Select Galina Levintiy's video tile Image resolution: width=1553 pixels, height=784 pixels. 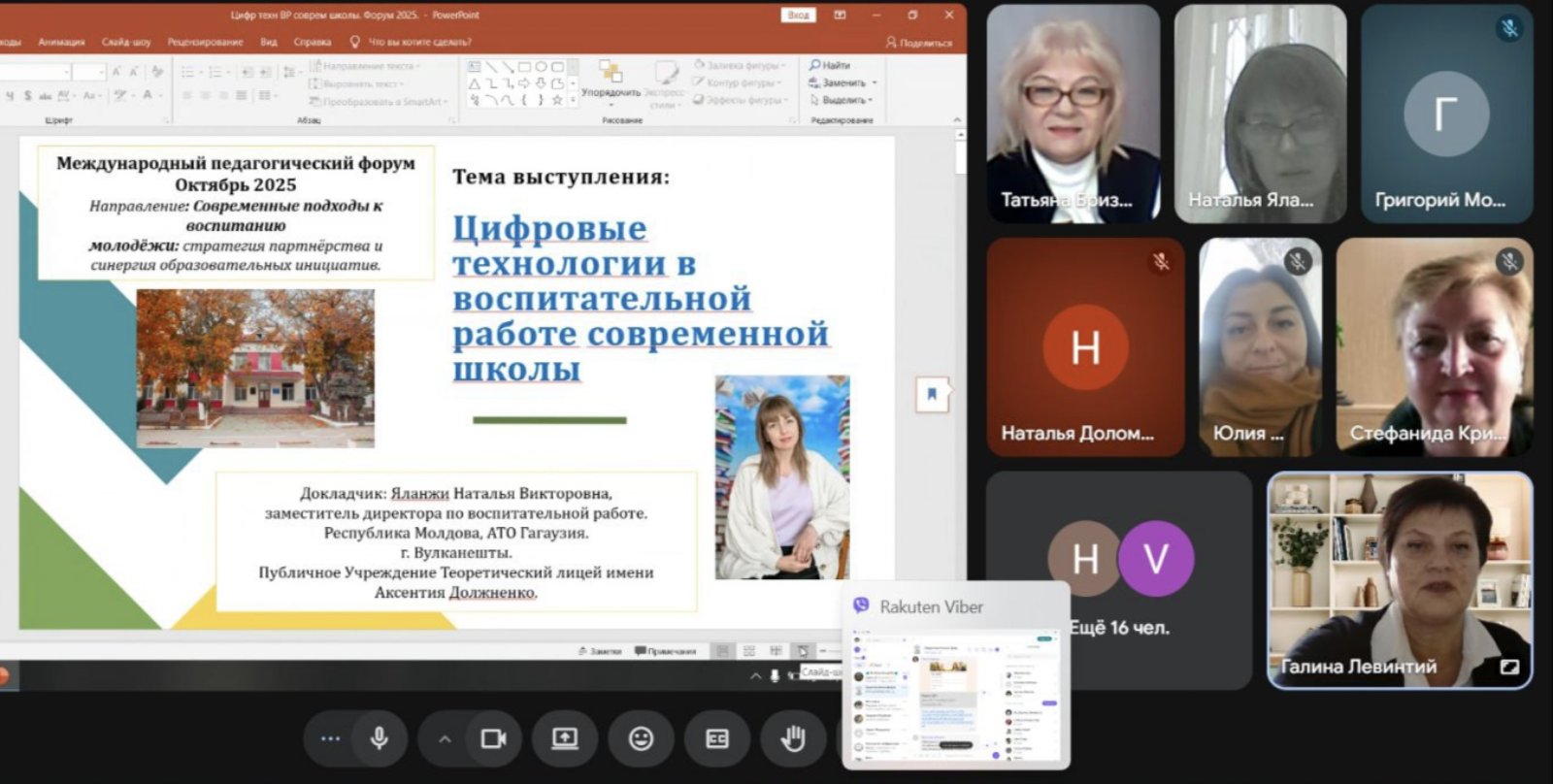tap(1400, 580)
